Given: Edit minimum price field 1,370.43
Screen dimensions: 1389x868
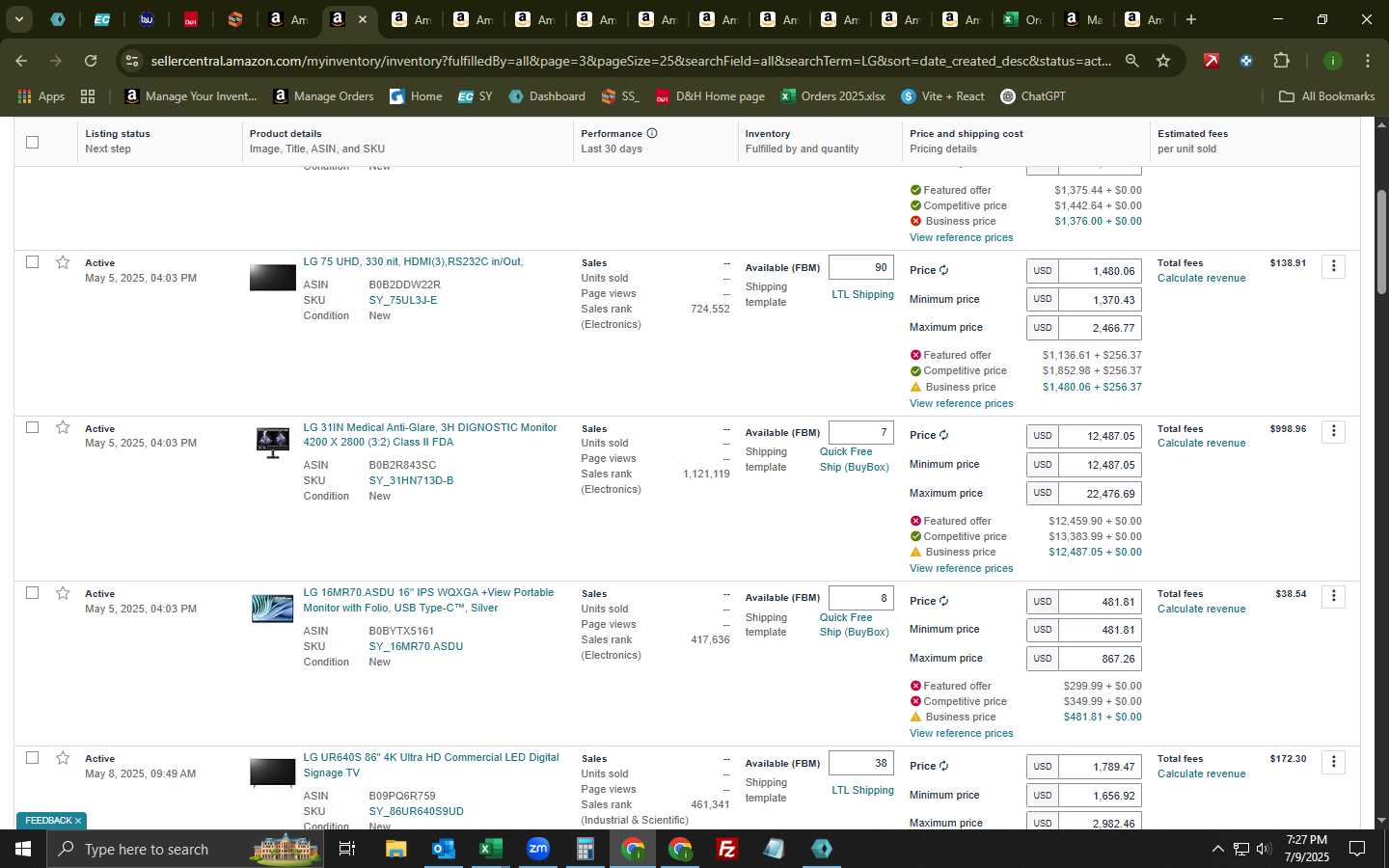Looking at the screenshot, I should coord(1100,300).
